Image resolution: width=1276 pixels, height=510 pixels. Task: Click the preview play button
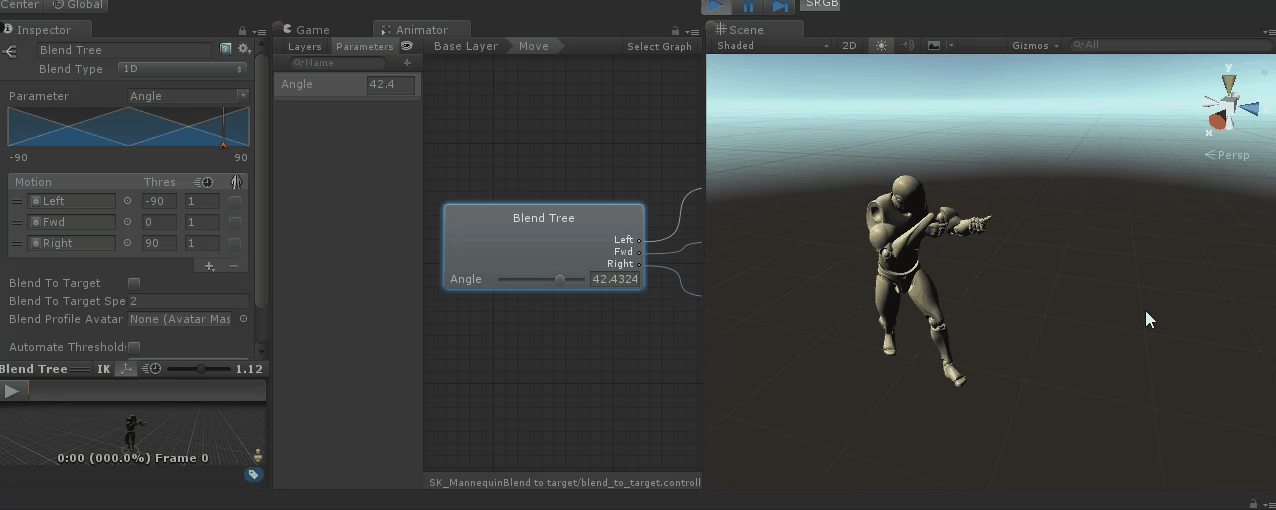(12, 391)
